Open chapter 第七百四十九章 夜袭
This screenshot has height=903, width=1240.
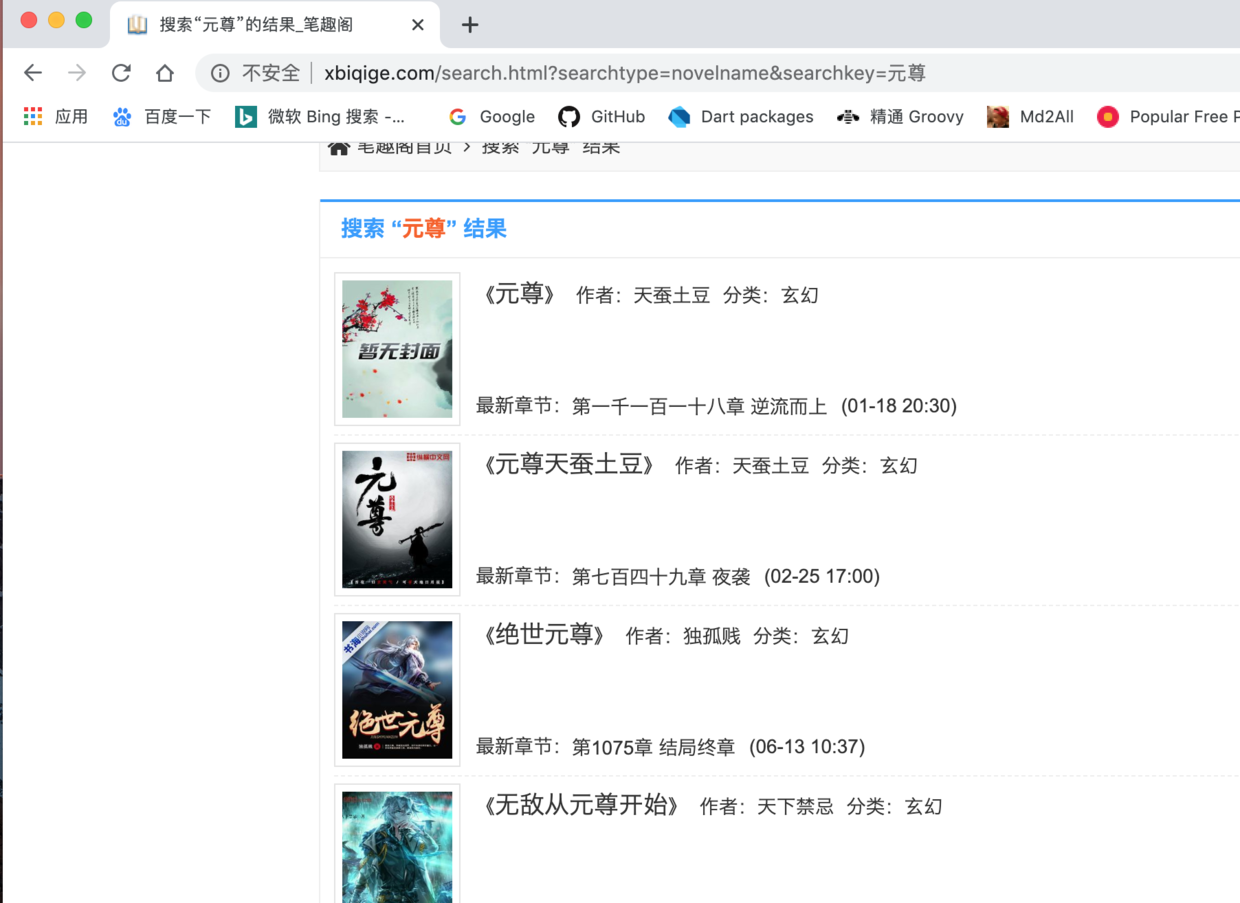(661, 576)
